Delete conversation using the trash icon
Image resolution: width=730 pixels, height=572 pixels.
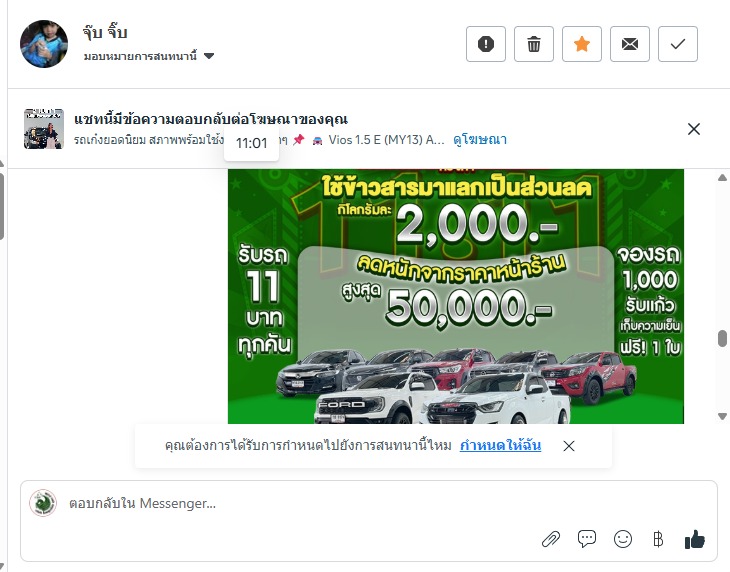(x=534, y=44)
